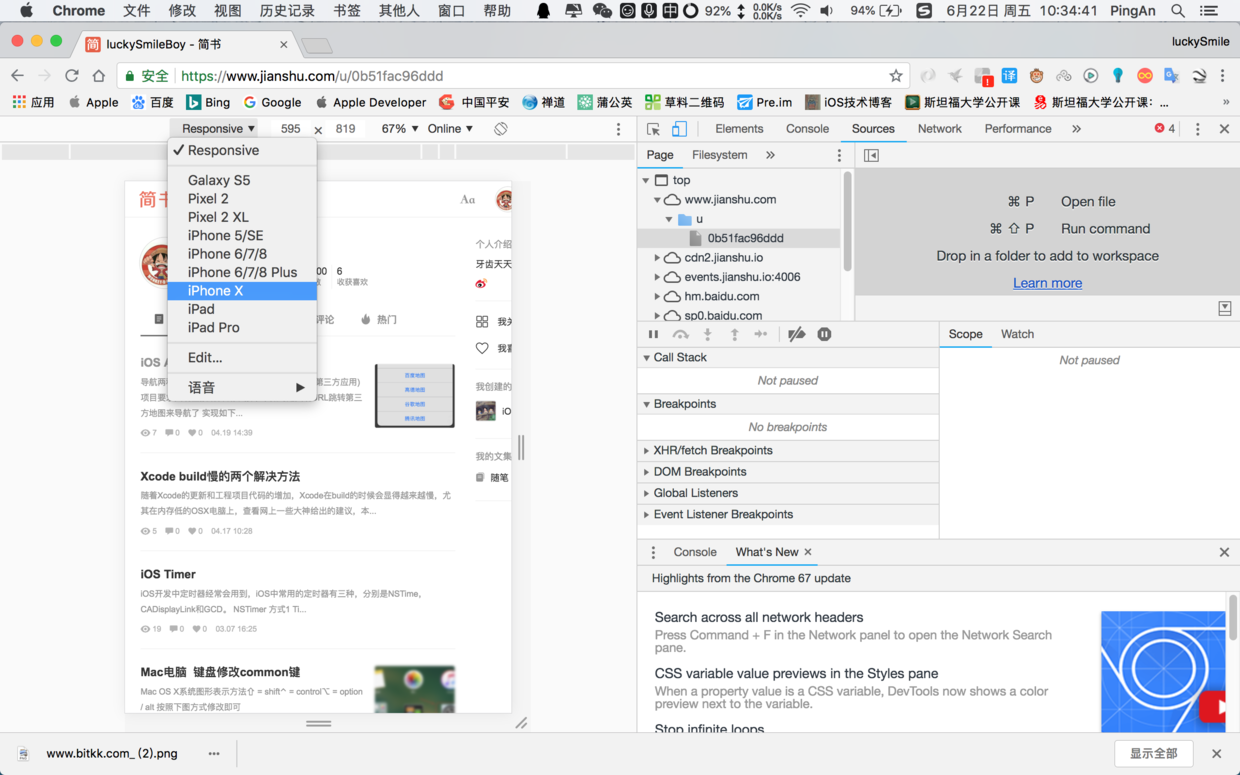The width and height of the screenshot is (1240, 775).
Task: Close the What's New tab
Action: [x=808, y=552]
